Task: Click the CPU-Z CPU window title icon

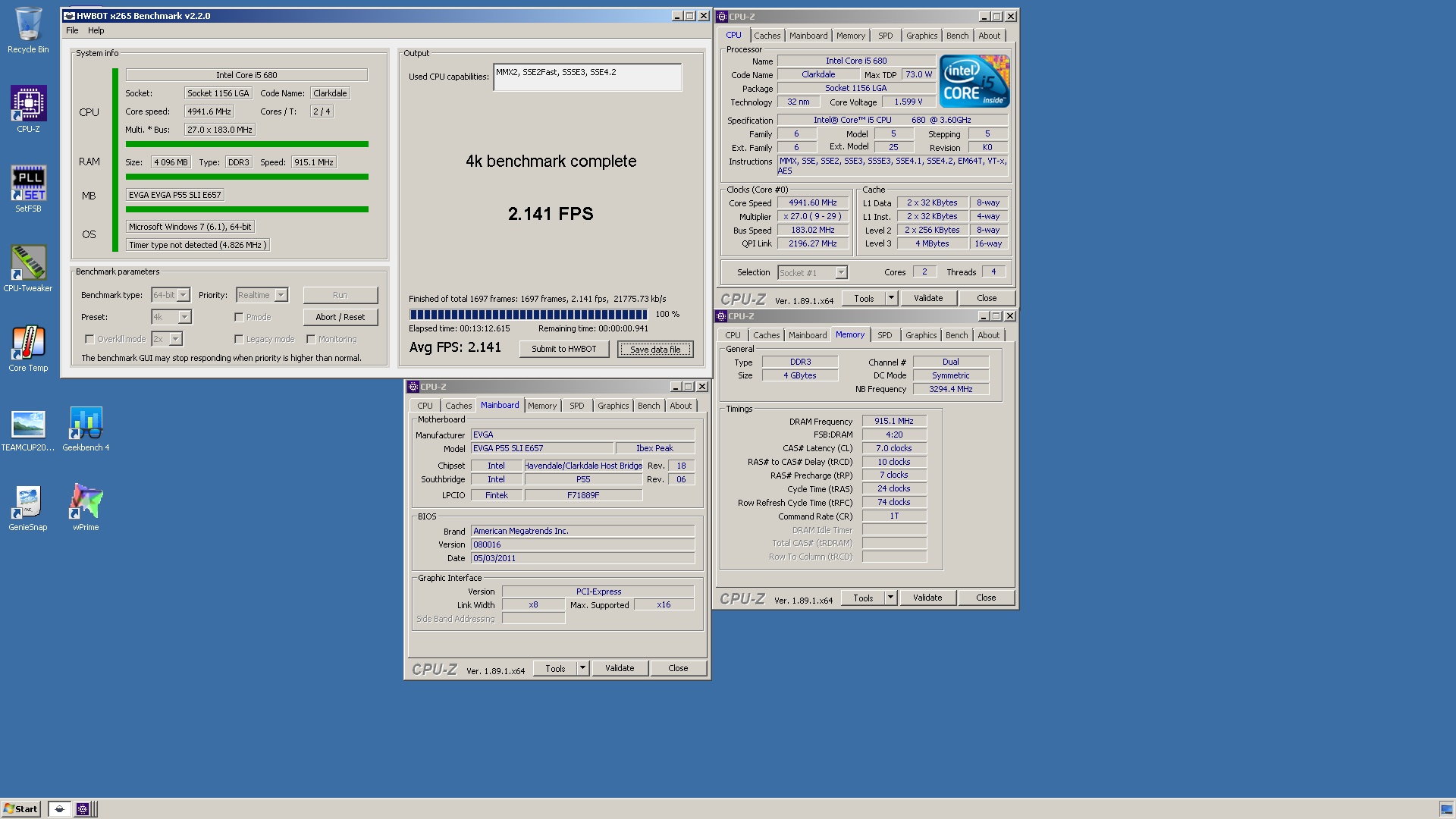Action: click(x=723, y=17)
